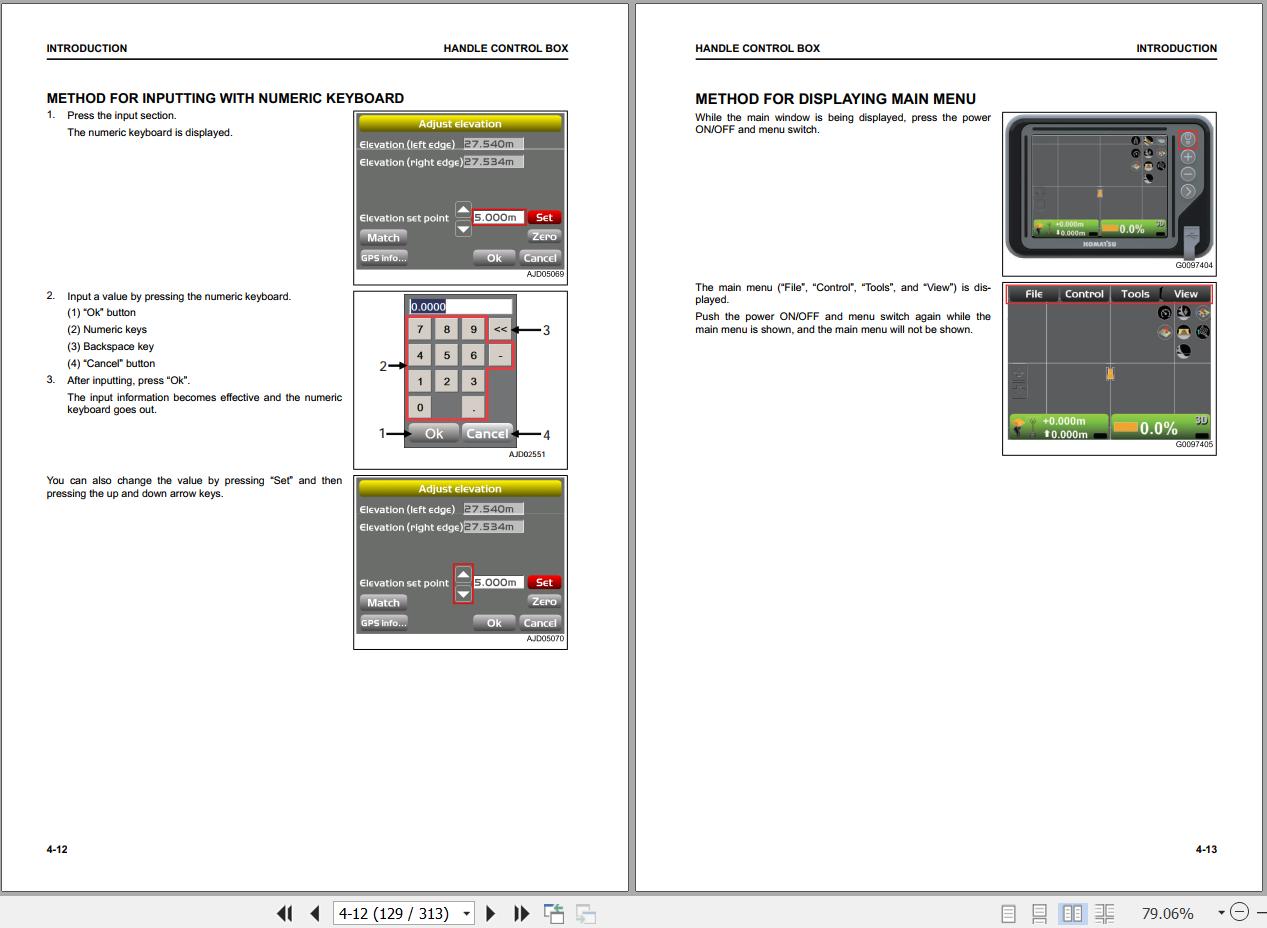Go to the first page of the document
1267x928 pixels.
[x=284, y=913]
